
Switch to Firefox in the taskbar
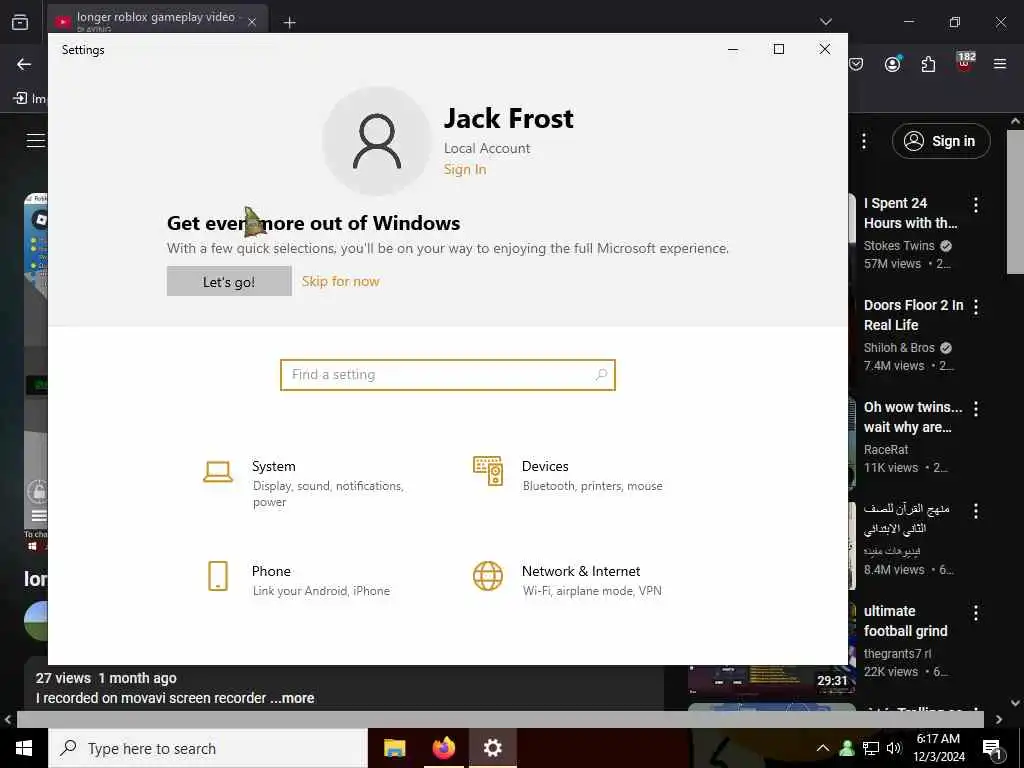(x=443, y=748)
